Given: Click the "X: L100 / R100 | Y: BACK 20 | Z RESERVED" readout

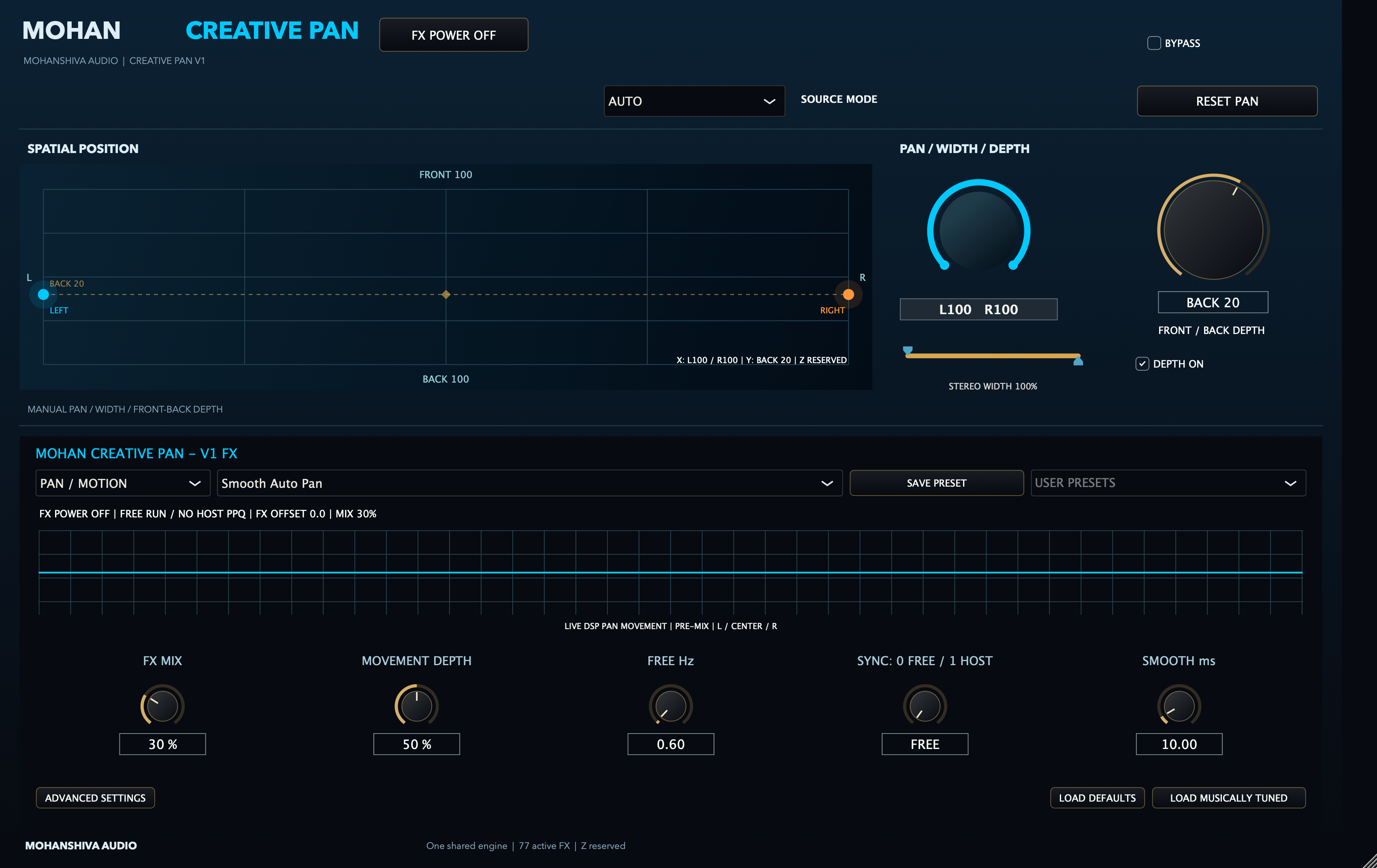Looking at the screenshot, I should pyautogui.click(x=761, y=360).
